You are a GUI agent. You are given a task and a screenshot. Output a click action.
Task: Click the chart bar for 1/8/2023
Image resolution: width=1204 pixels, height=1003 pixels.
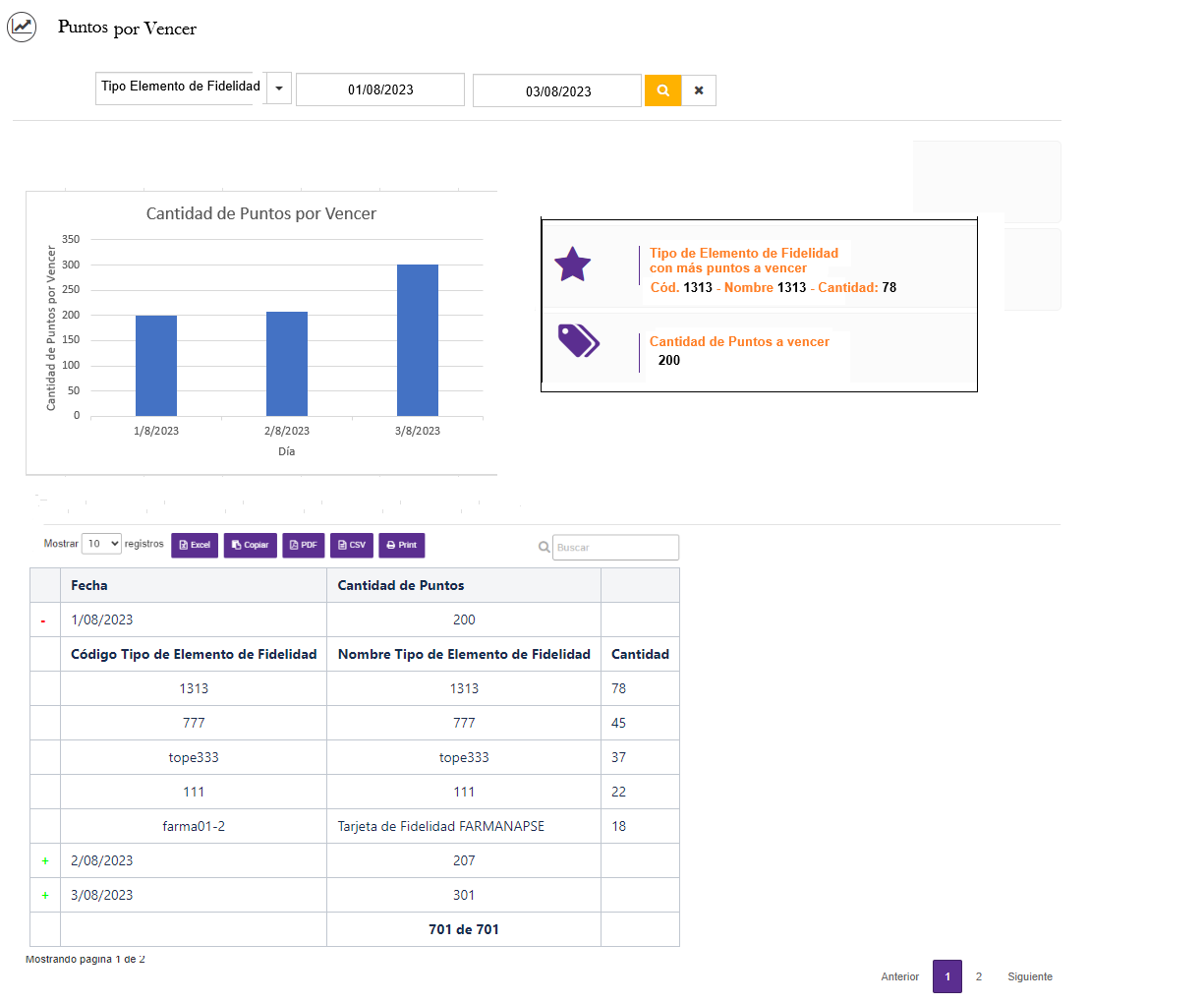(x=156, y=366)
